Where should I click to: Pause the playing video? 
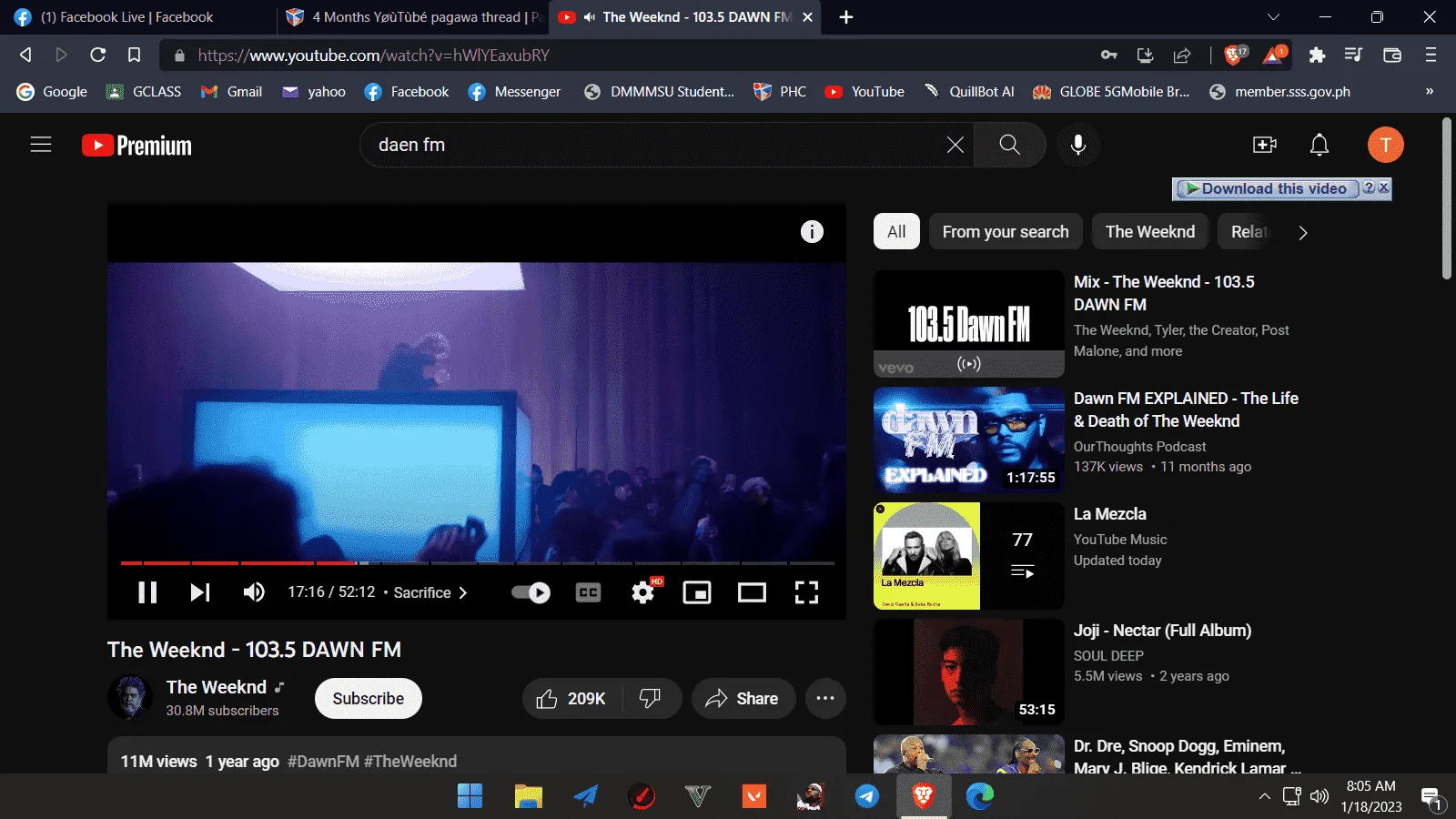pos(147,592)
